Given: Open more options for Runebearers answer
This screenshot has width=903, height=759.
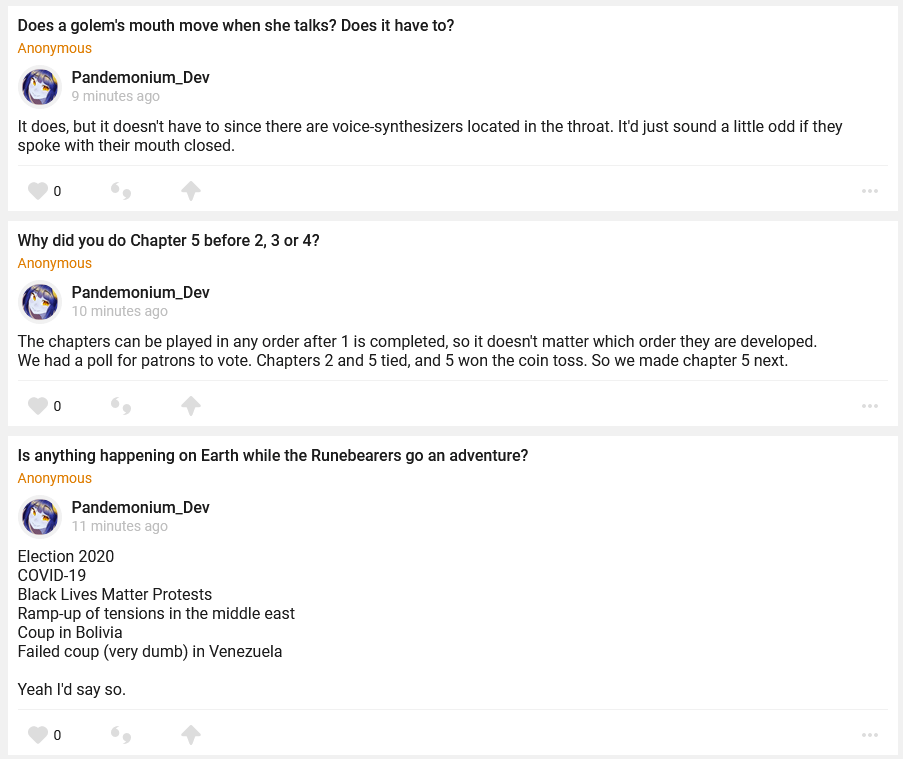Looking at the screenshot, I should (869, 735).
